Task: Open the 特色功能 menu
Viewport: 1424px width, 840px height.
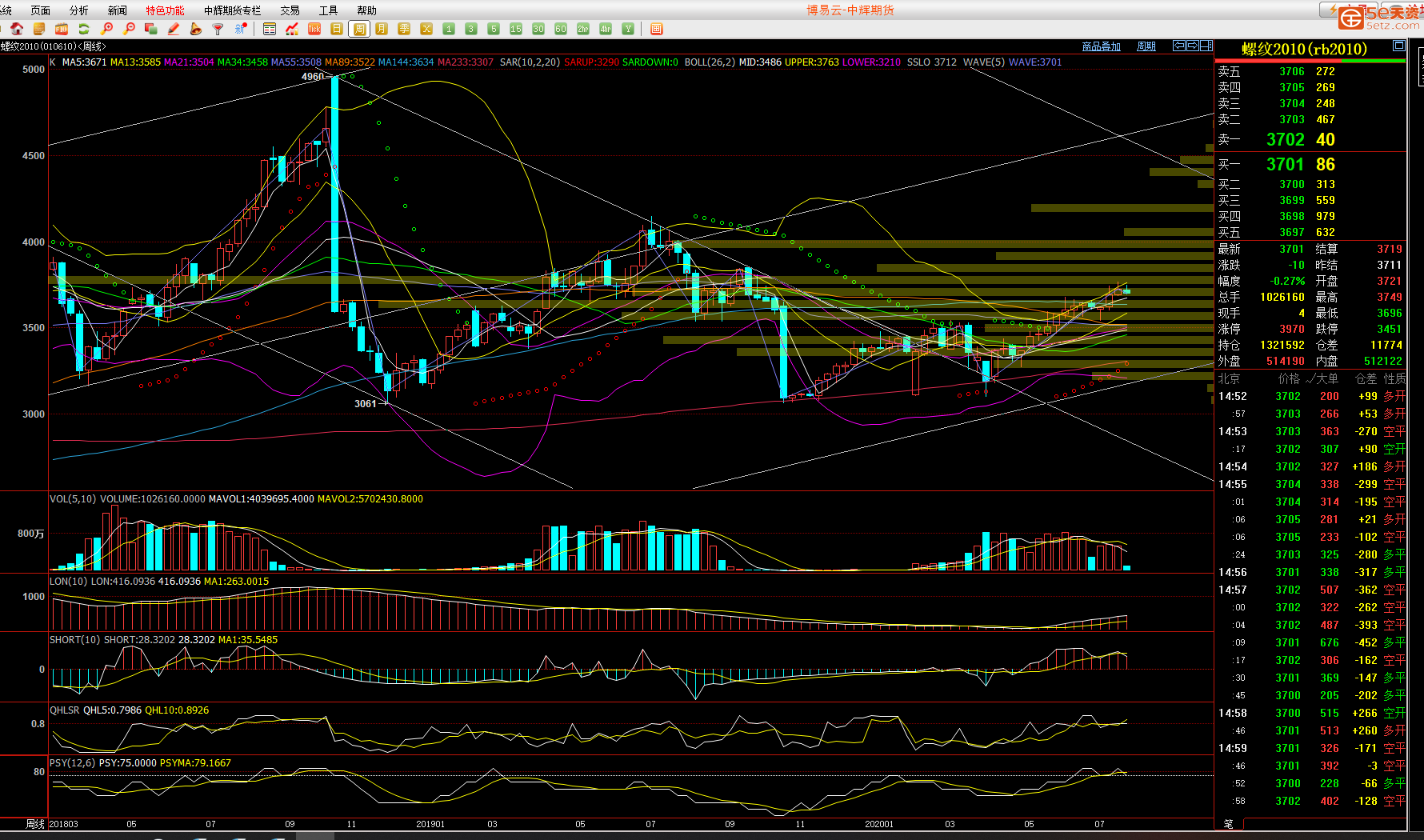Action: pyautogui.click(x=165, y=10)
